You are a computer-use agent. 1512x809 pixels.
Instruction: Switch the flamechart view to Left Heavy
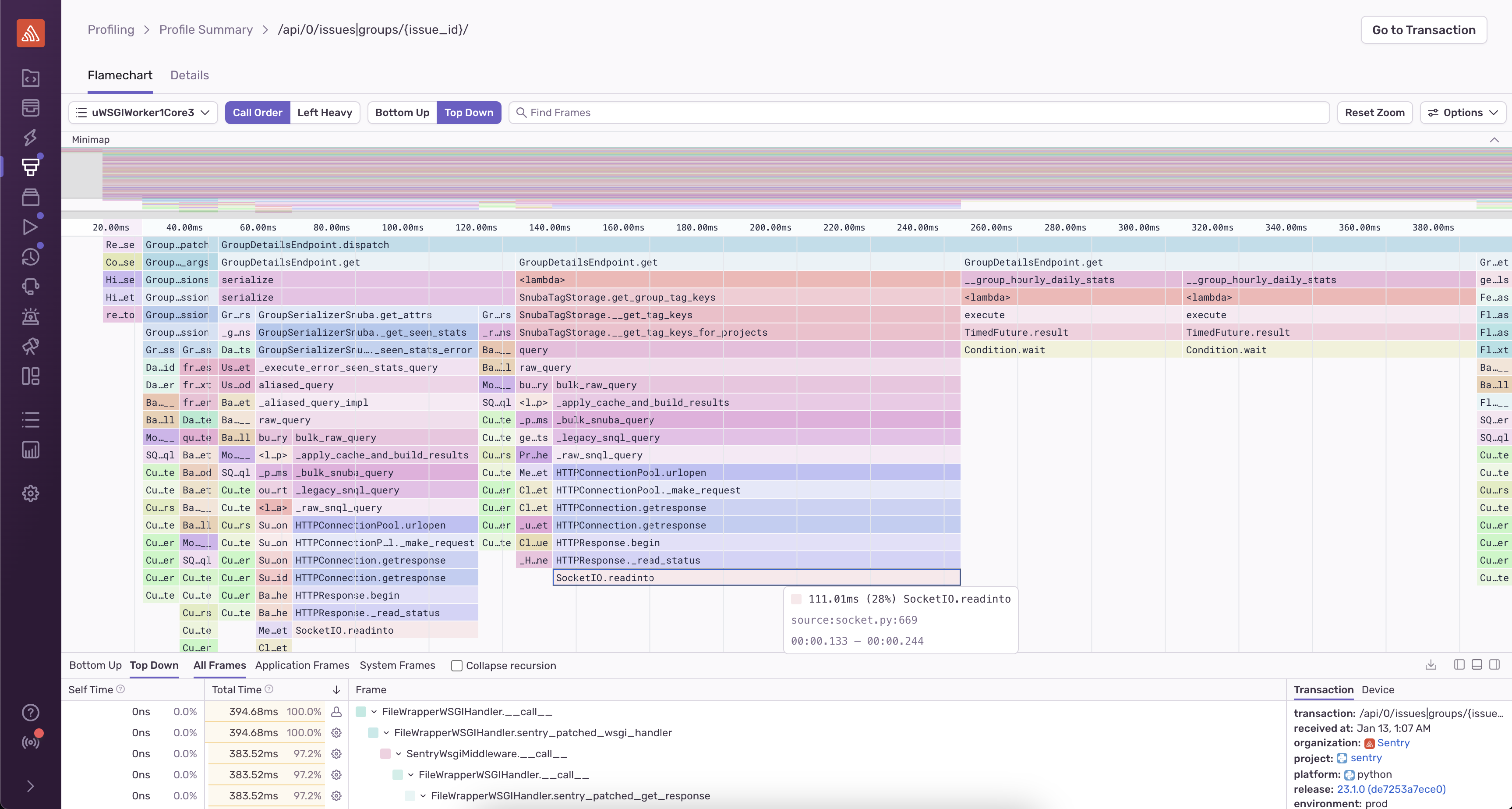(x=325, y=113)
